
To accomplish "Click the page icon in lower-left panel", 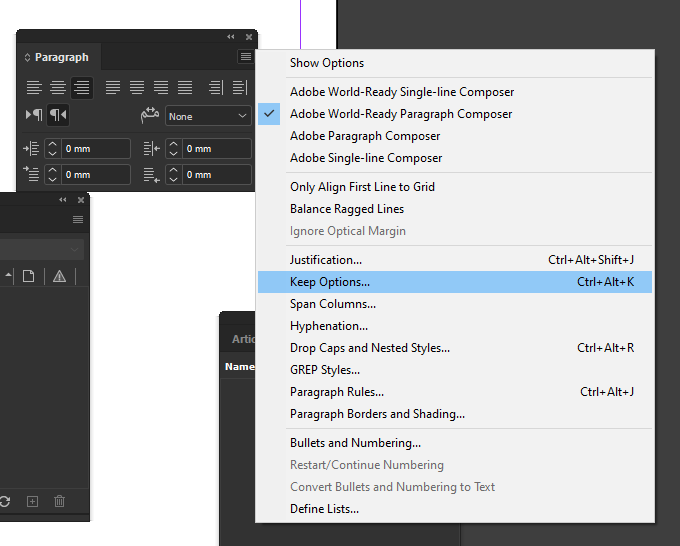I will pyautogui.click(x=29, y=276).
